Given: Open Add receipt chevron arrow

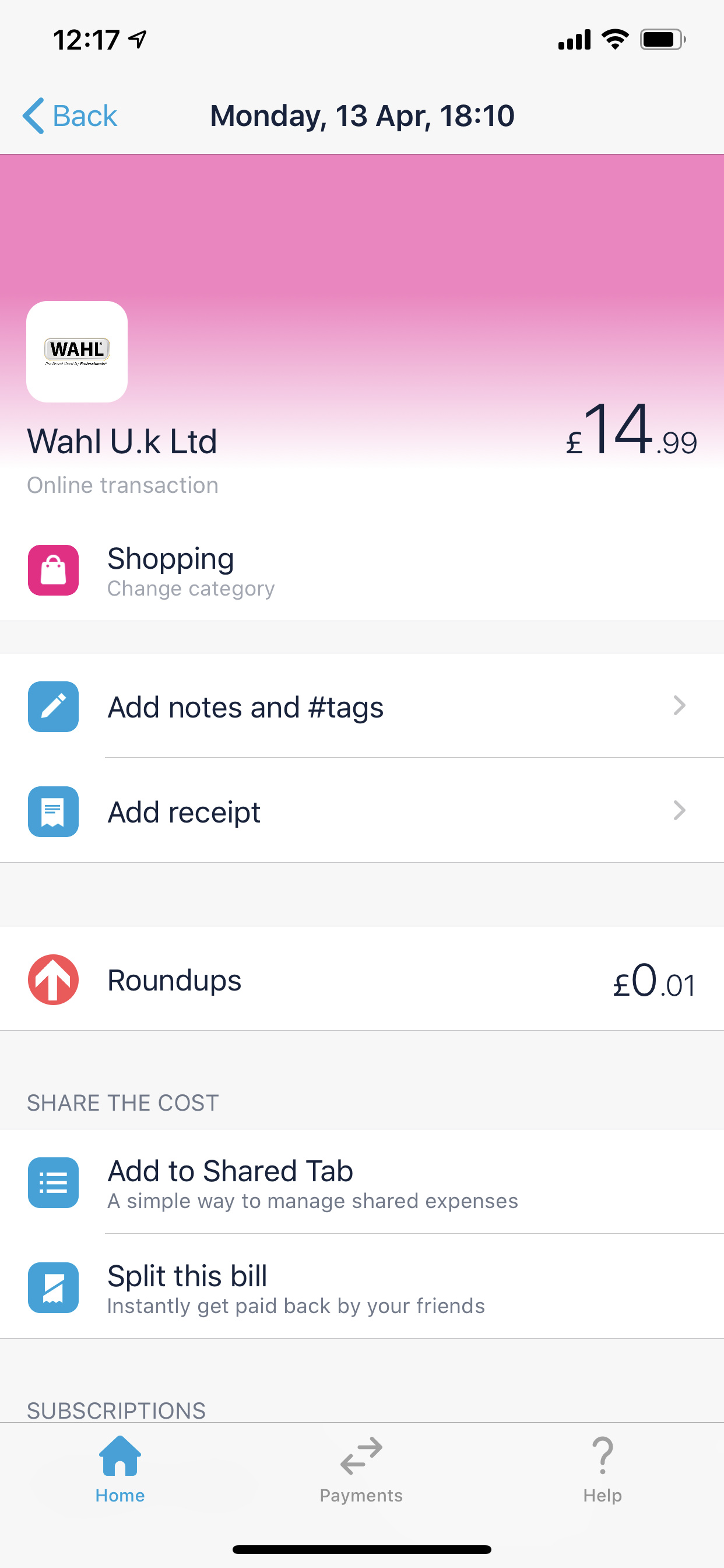Looking at the screenshot, I should pyautogui.click(x=679, y=811).
